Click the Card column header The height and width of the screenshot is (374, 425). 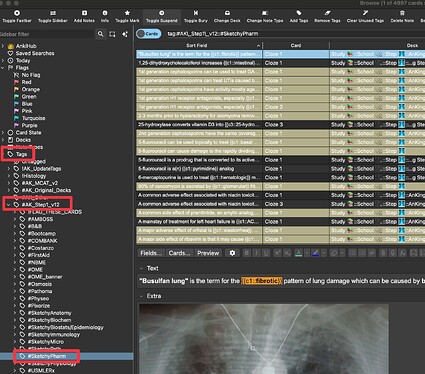[x=296, y=45]
